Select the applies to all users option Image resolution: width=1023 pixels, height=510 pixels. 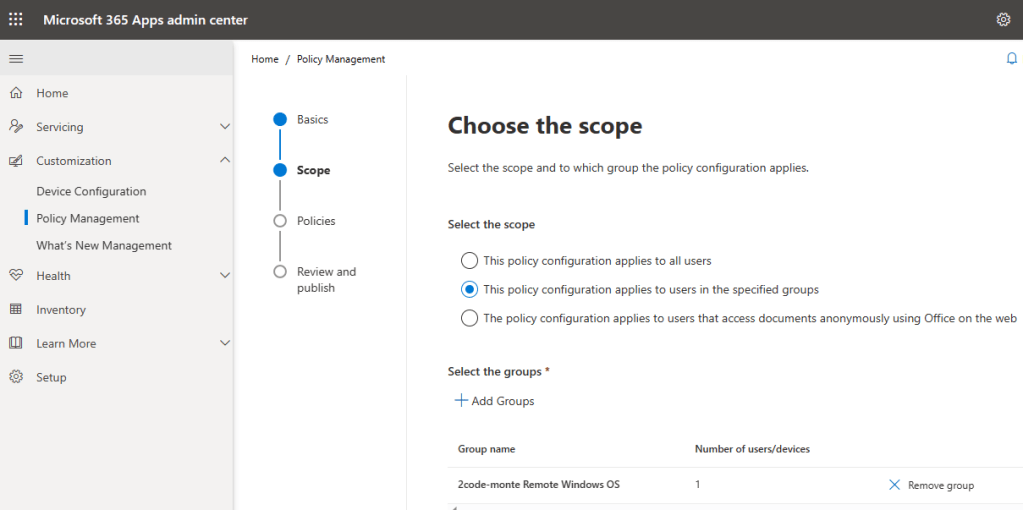click(x=469, y=261)
